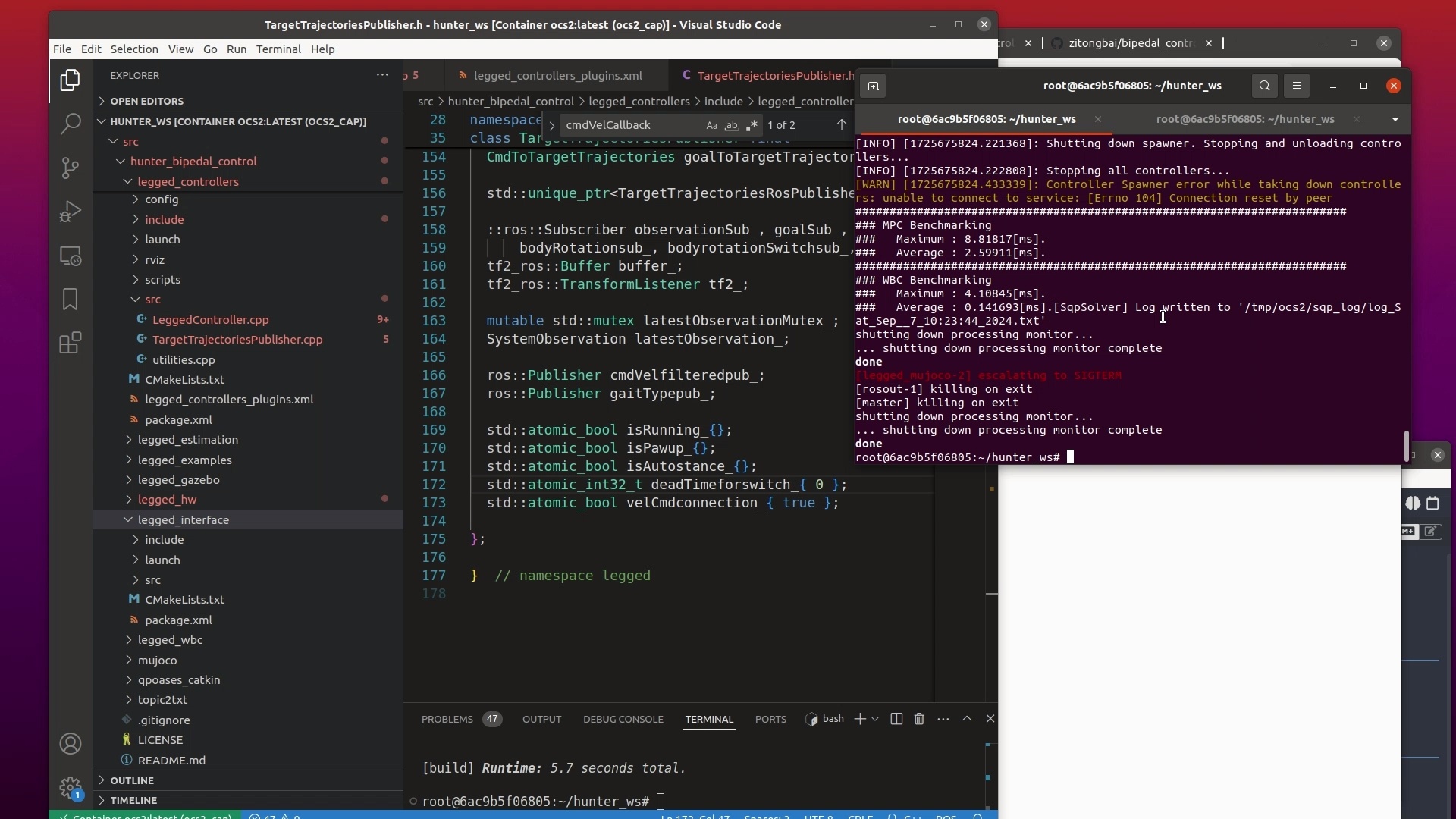Open Manage settings gear

pyautogui.click(x=71, y=788)
